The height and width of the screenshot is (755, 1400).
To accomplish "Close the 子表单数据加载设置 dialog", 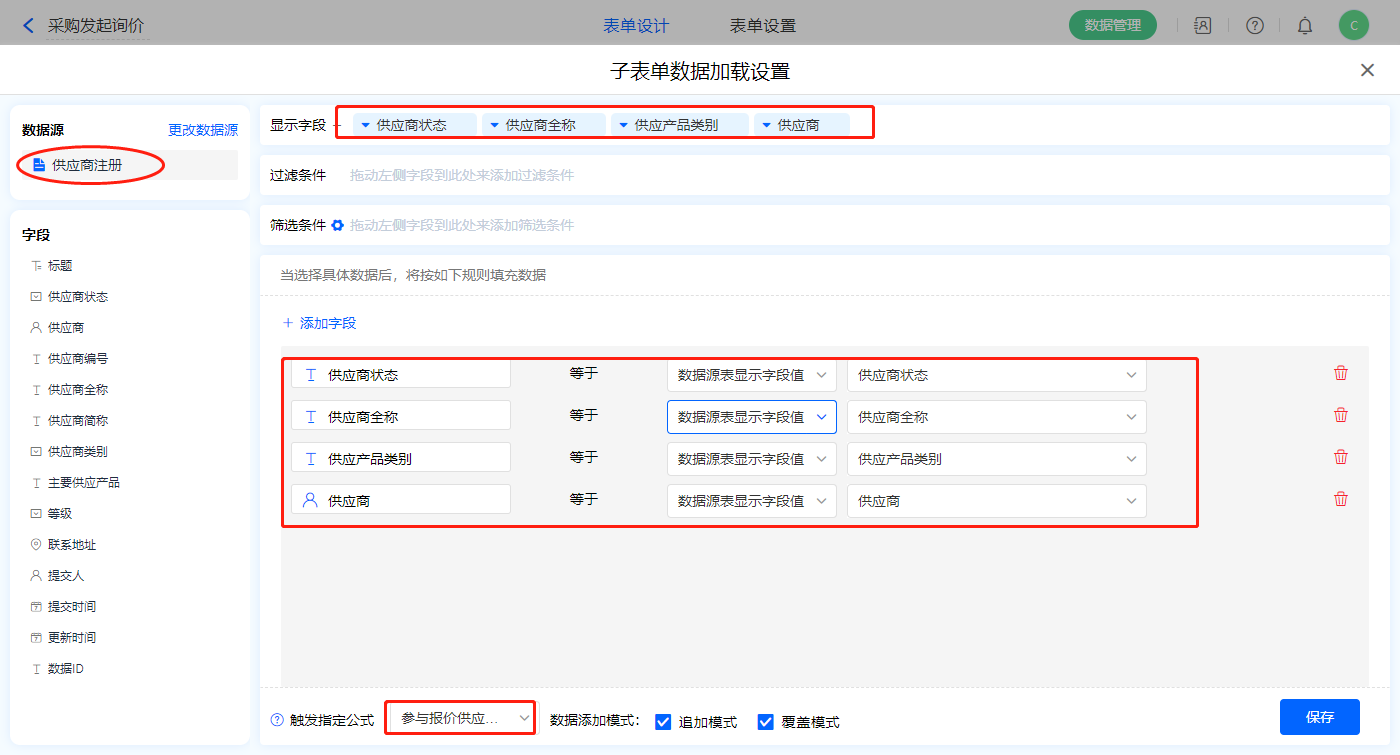I will click(1367, 70).
